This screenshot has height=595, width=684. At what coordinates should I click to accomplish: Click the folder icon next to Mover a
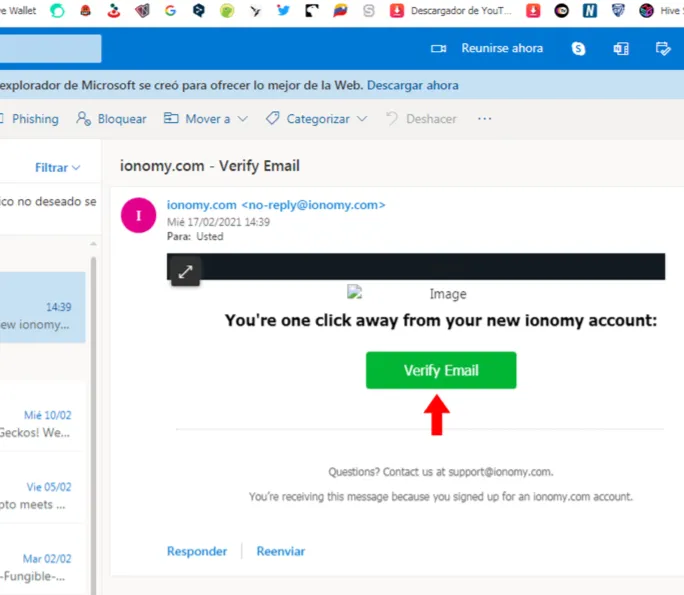pyautogui.click(x=171, y=118)
